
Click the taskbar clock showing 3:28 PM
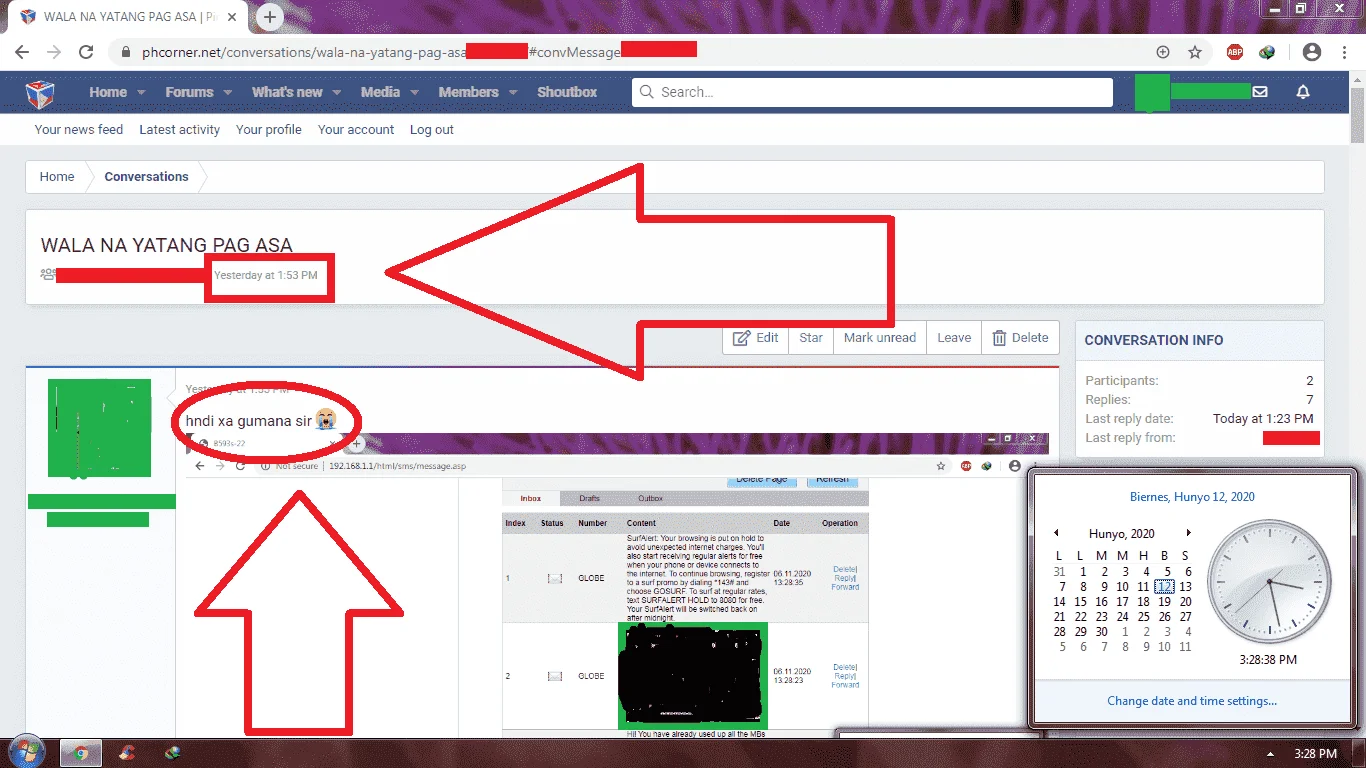pos(1315,754)
